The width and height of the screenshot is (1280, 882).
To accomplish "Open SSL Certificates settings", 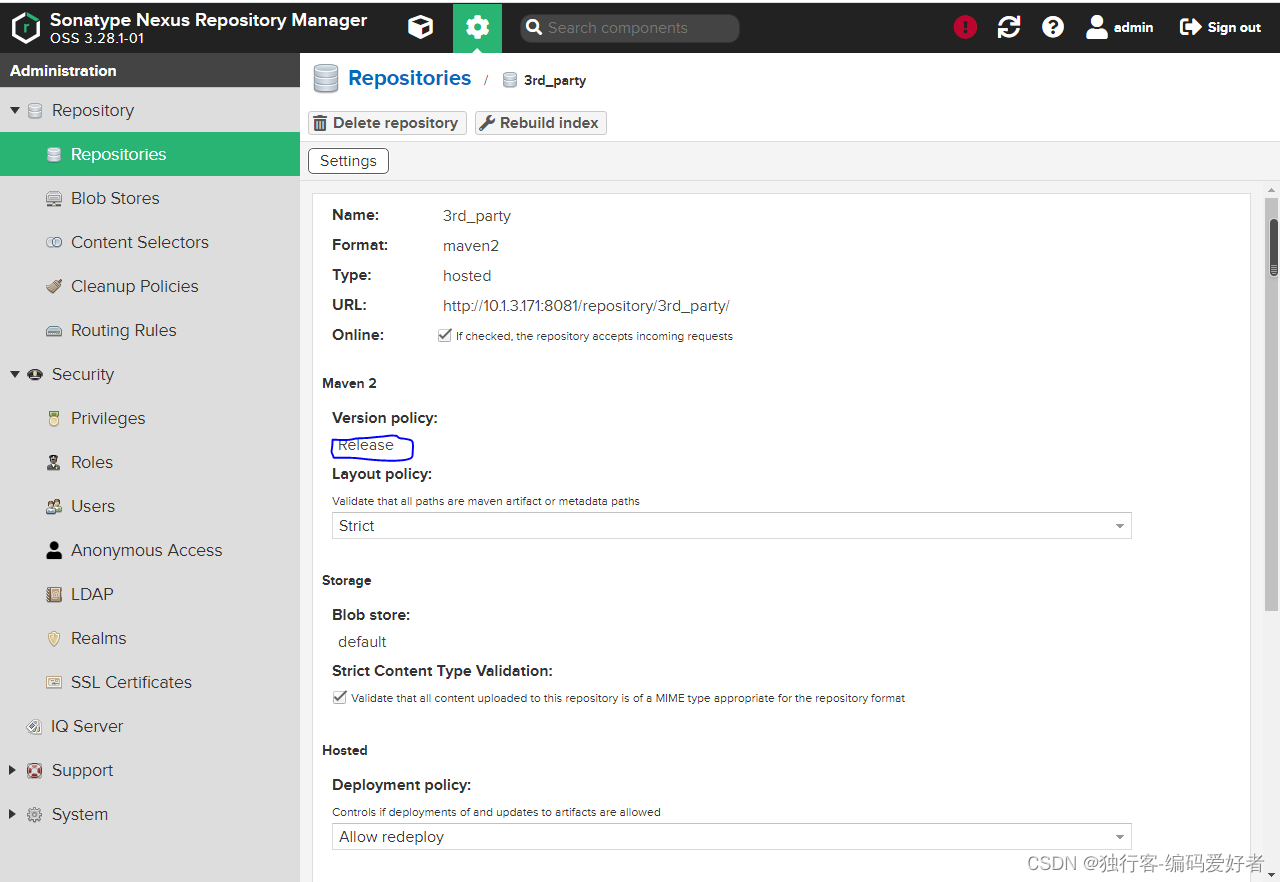I will [131, 682].
